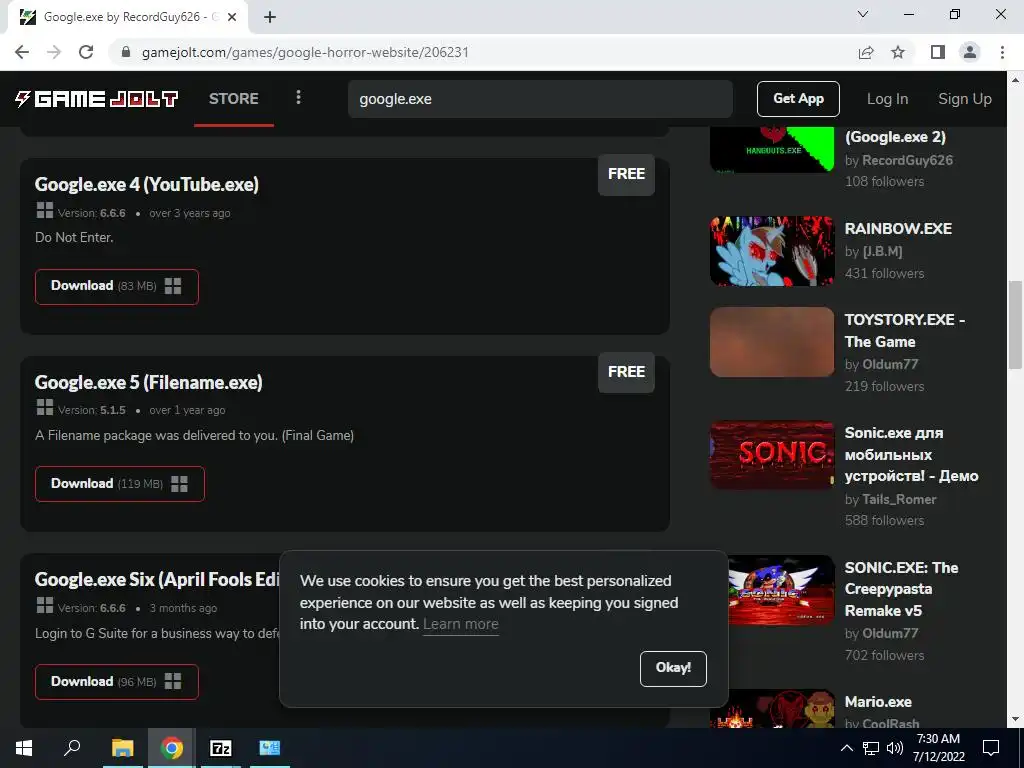Download Google.exe 5 (119 MB)
This screenshot has height=768, width=1024.
[120, 484]
